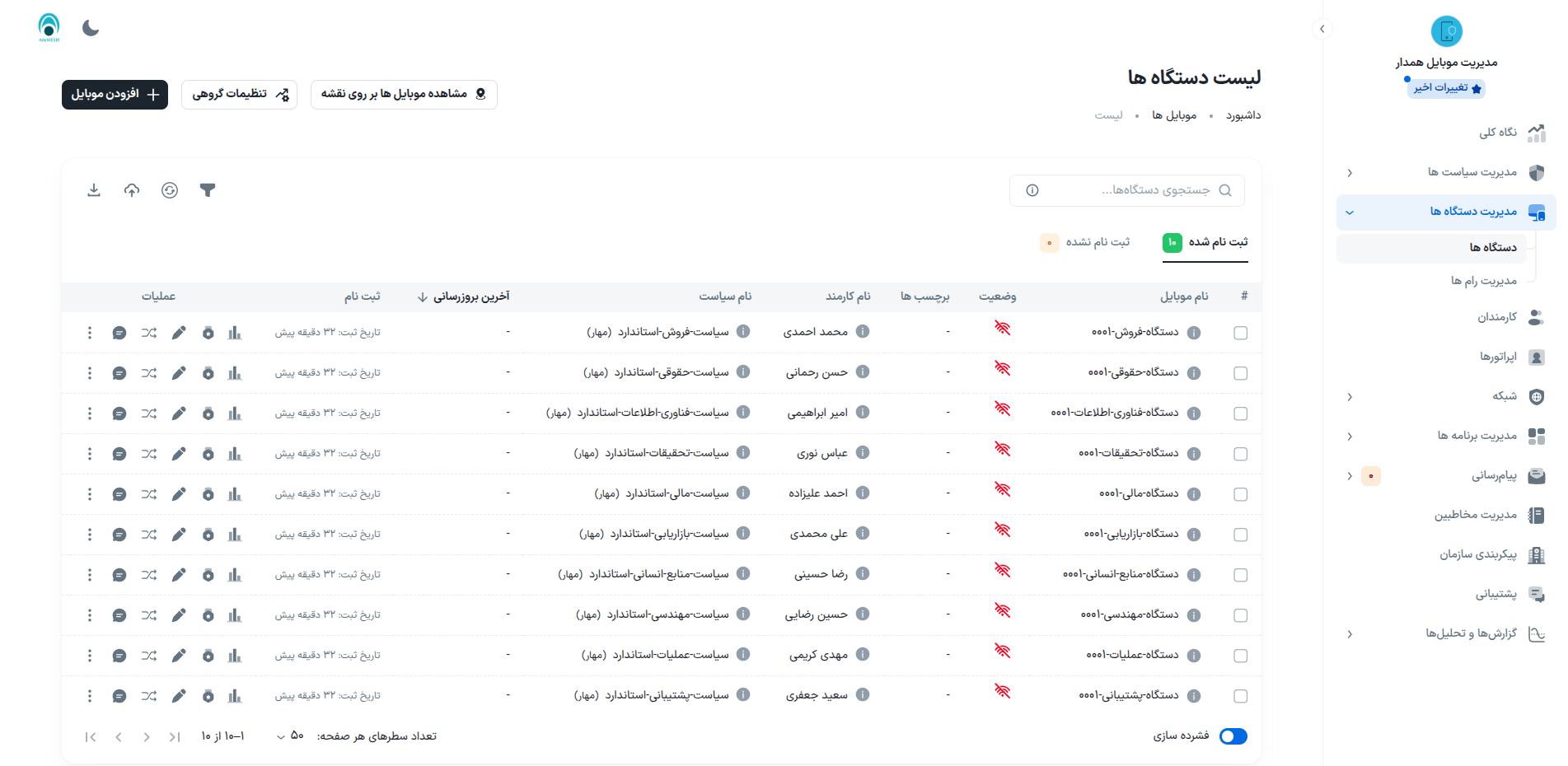Open statistics chart icon for دستگاه-حقوقی-0001 row

click(235, 373)
